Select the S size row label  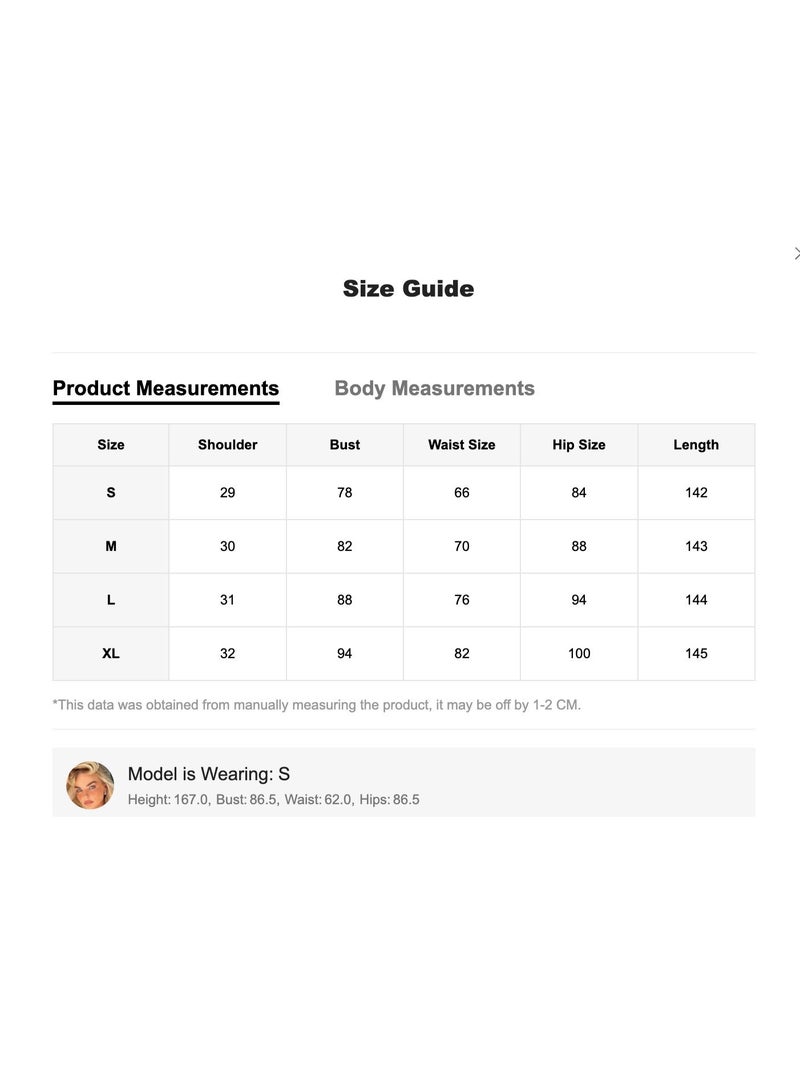111,493
